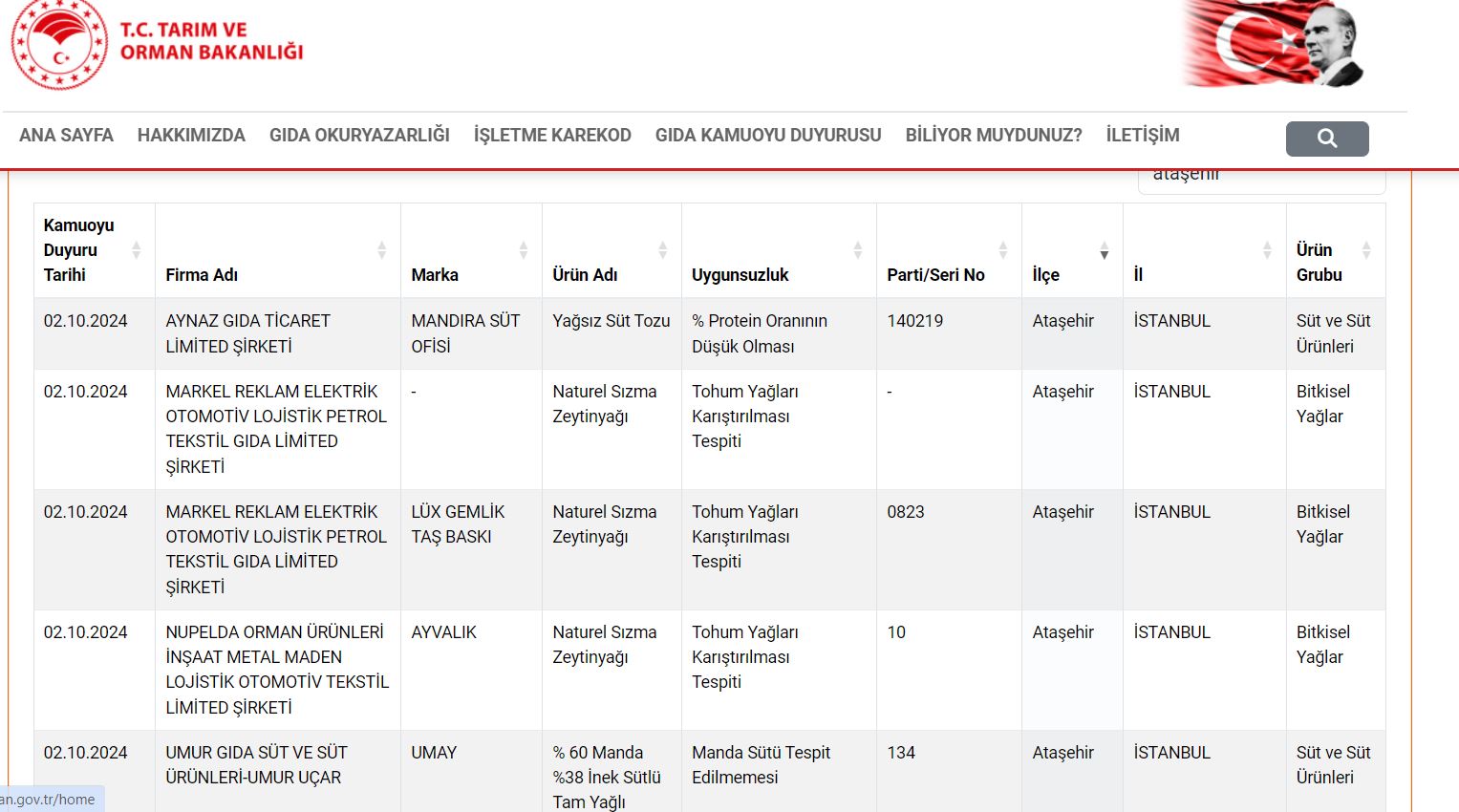
Task: Toggle sort arrows on Firma Adı column
Action: pyautogui.click(x=381, y=250)
